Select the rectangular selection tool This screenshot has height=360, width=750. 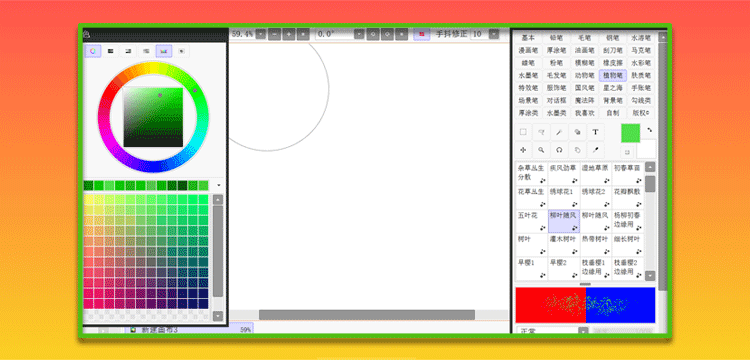(x=523, y=132)
